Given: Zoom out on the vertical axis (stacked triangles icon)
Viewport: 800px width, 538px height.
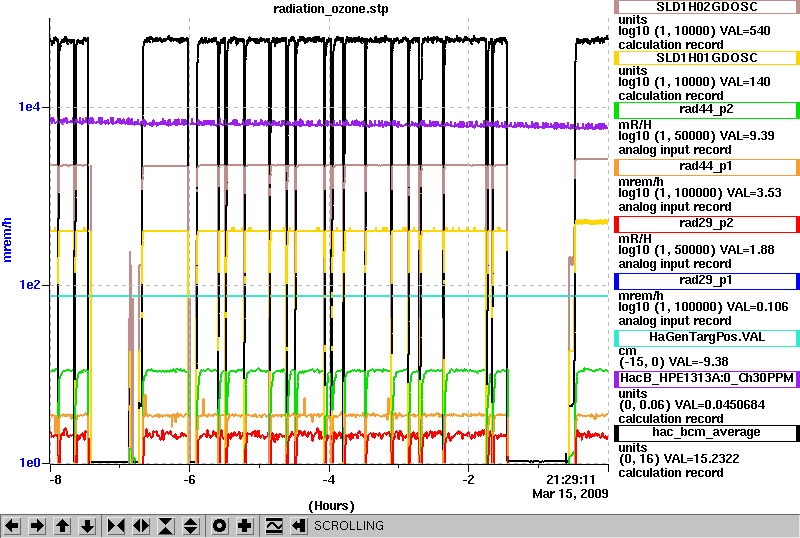Looking at the screenshot, I should [191, 526].
